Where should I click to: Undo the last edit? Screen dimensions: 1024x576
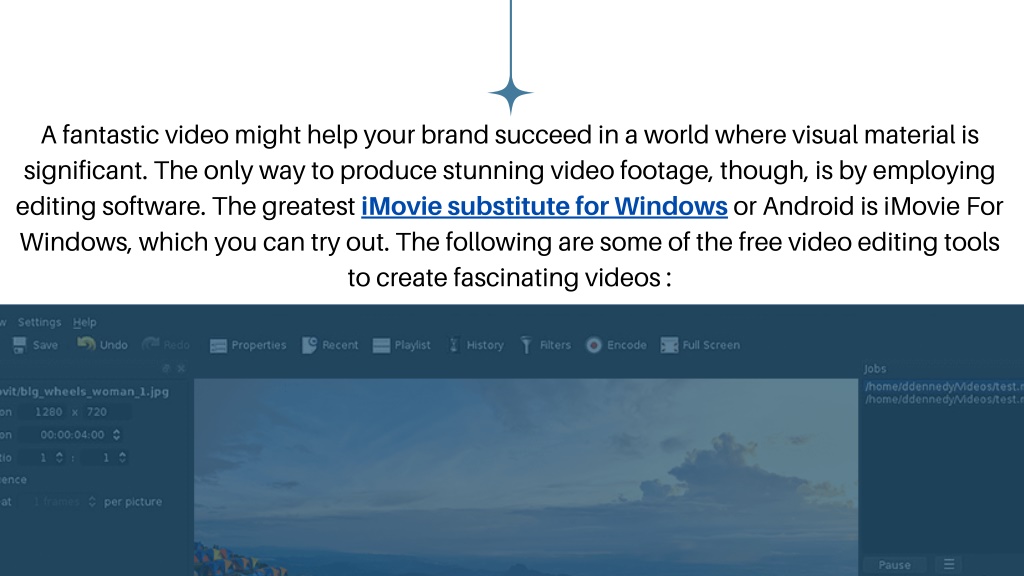coord(103,345)
